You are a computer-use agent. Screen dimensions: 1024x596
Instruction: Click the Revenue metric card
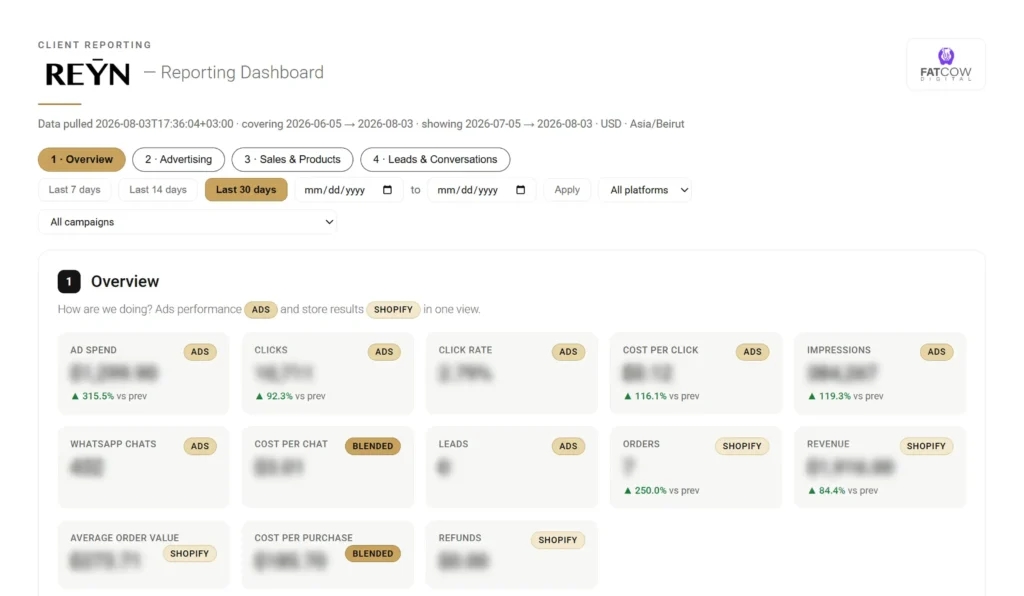click(880, 467)
